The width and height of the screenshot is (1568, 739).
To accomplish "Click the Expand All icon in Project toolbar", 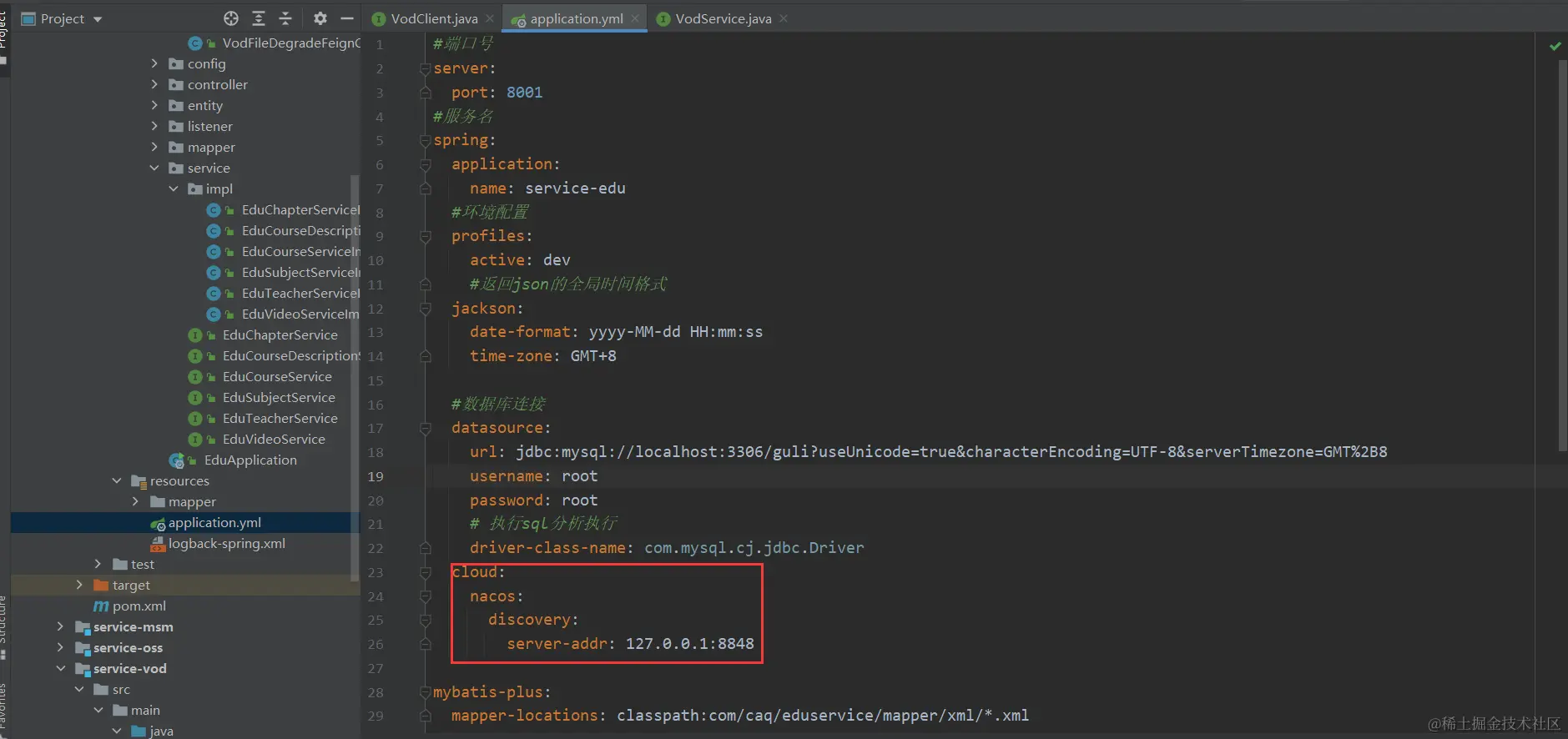I will point(259,18).
